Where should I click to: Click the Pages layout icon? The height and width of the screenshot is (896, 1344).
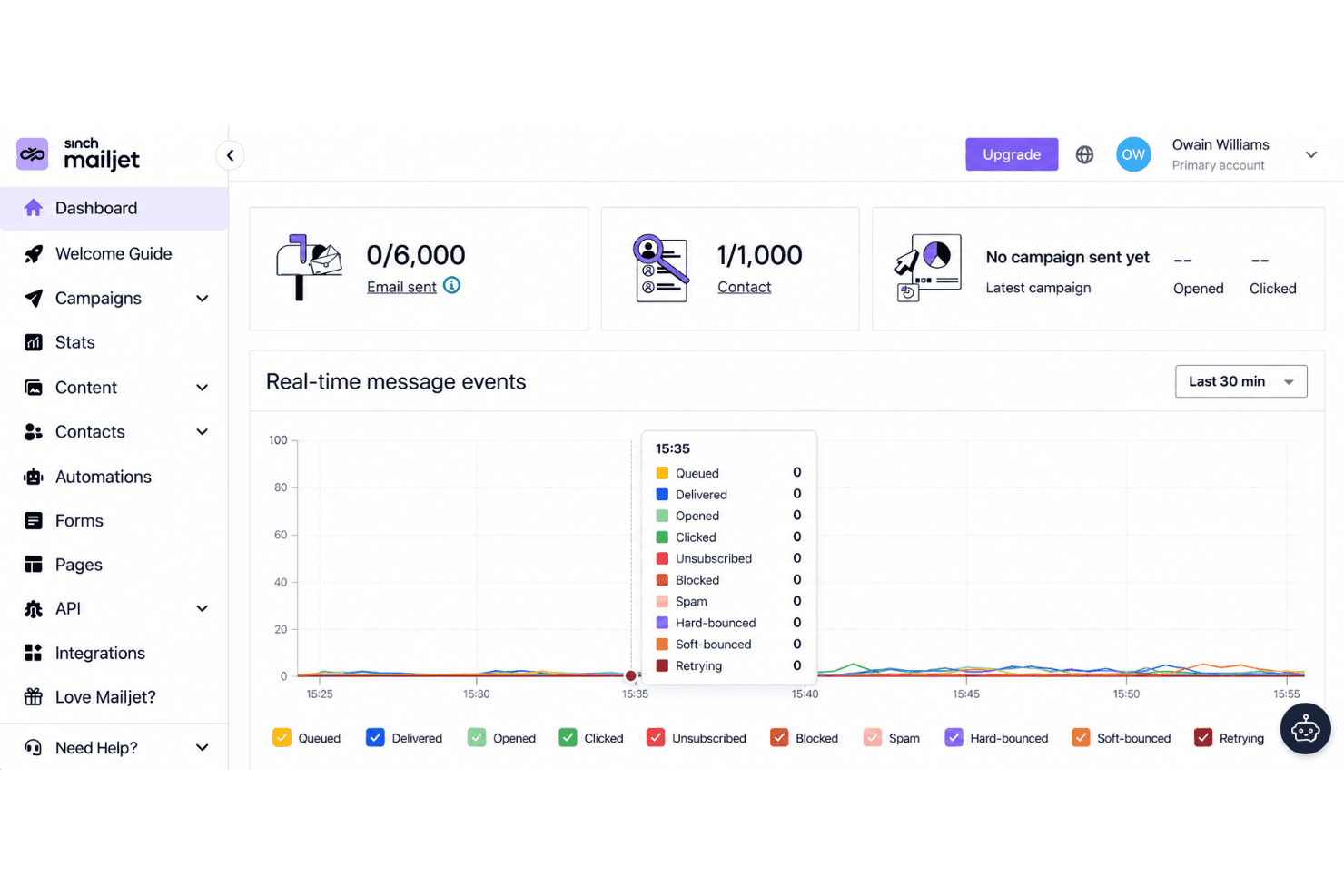pos(34,565)
